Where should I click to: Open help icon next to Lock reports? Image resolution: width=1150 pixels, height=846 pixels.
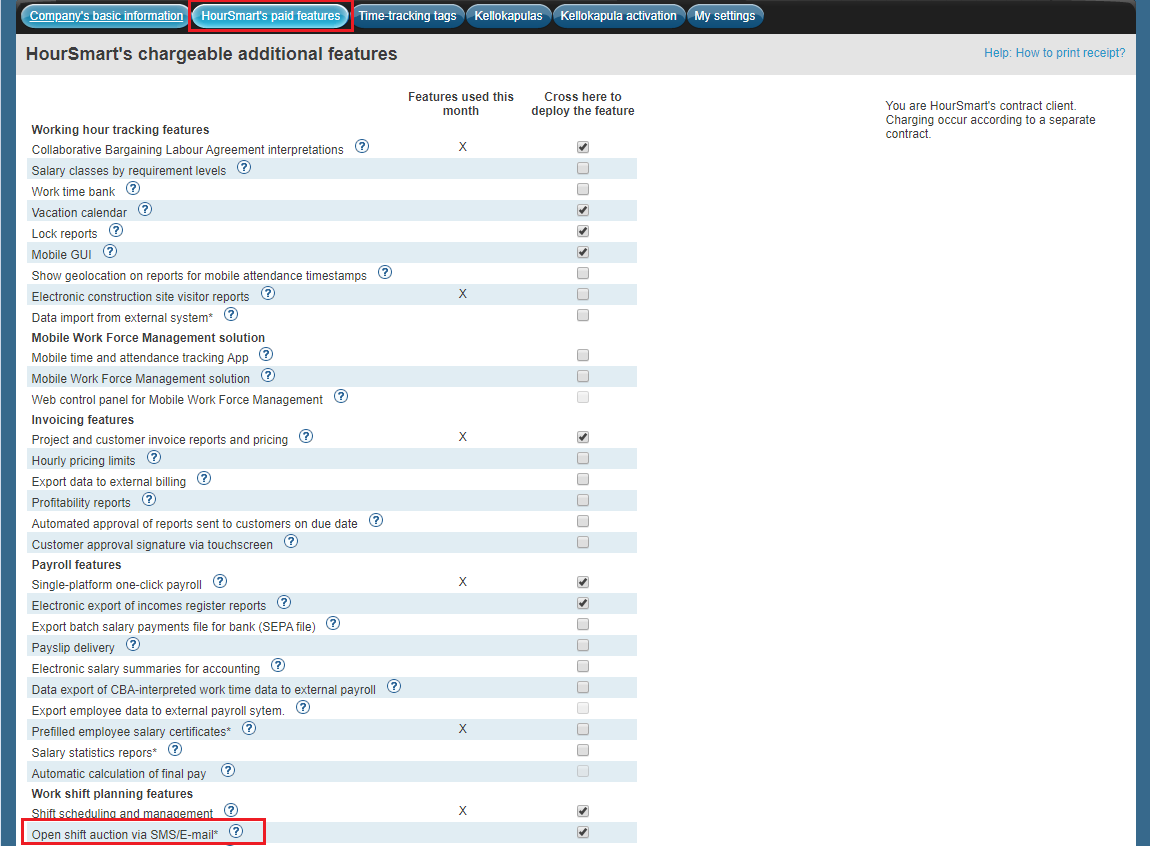point(116,230)
